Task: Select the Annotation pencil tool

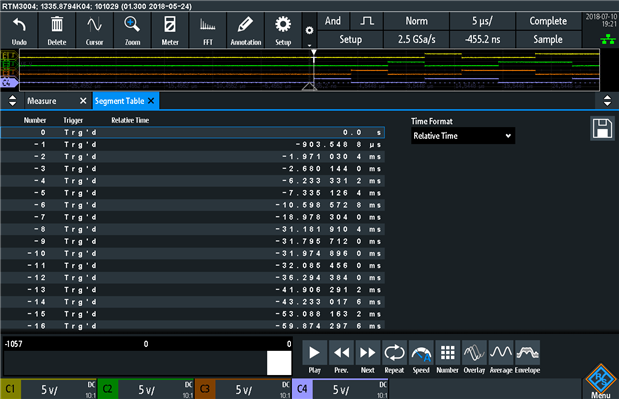Action: click(246, 30)
